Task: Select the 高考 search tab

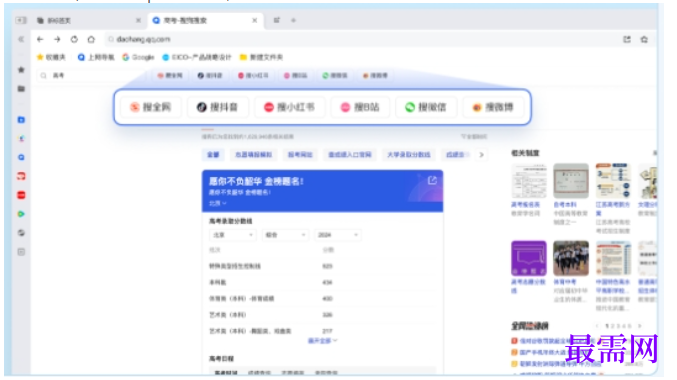Action: coord(205,20)
